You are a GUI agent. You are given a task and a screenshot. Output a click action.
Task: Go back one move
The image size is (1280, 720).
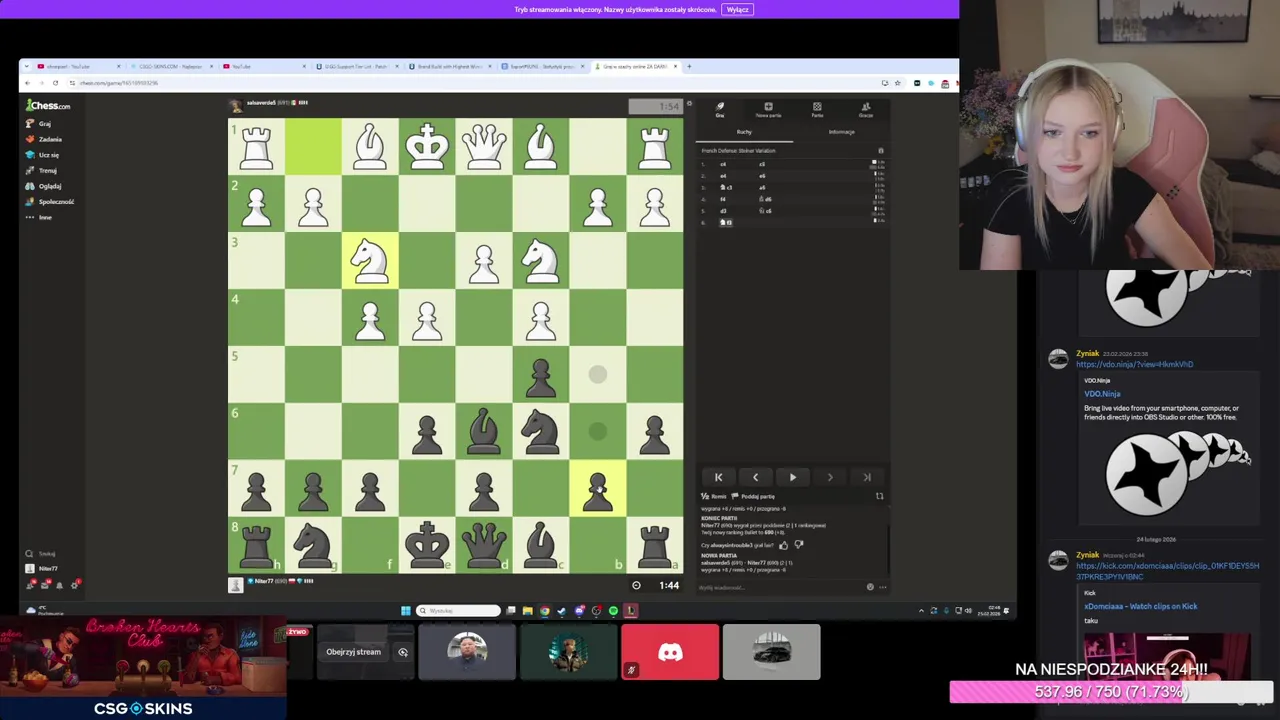click(755, 477)
